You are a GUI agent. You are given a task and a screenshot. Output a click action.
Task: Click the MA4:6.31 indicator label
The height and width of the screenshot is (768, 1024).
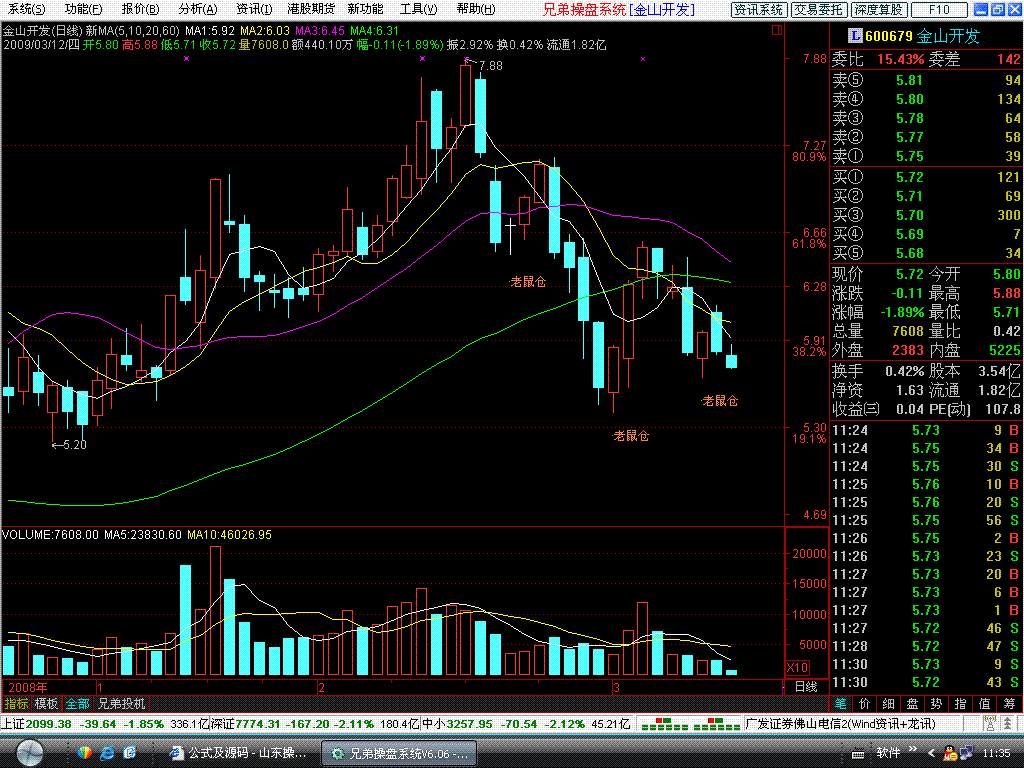(x=374, y=31)
